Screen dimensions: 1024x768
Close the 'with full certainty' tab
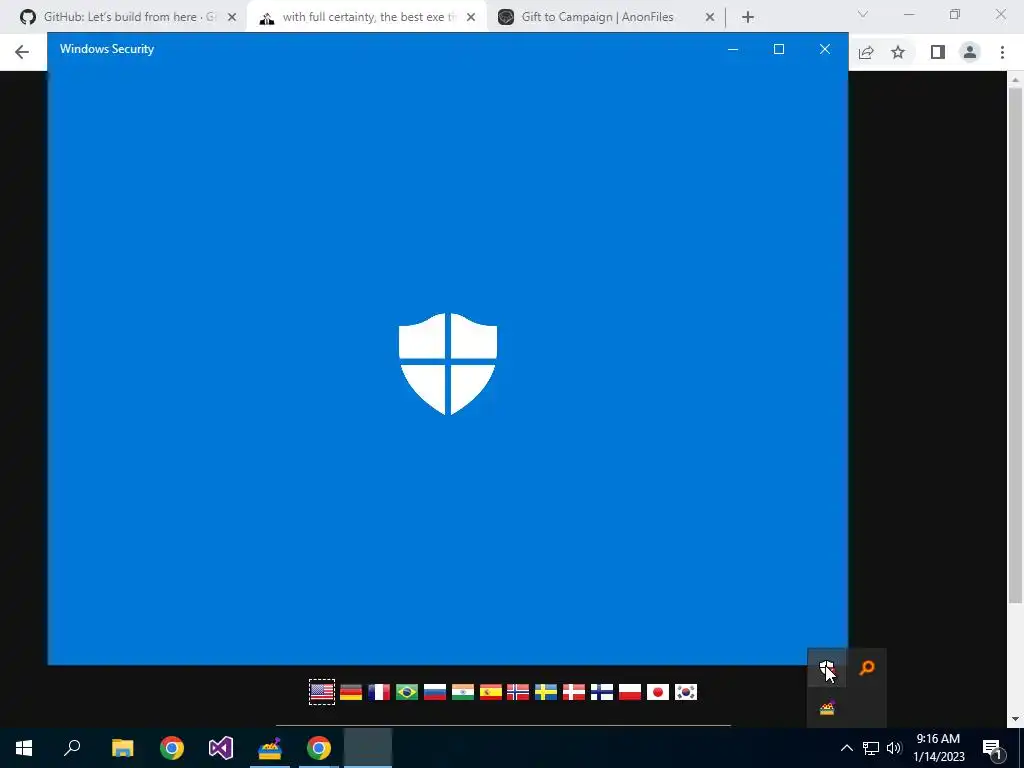tap(471, 17)
